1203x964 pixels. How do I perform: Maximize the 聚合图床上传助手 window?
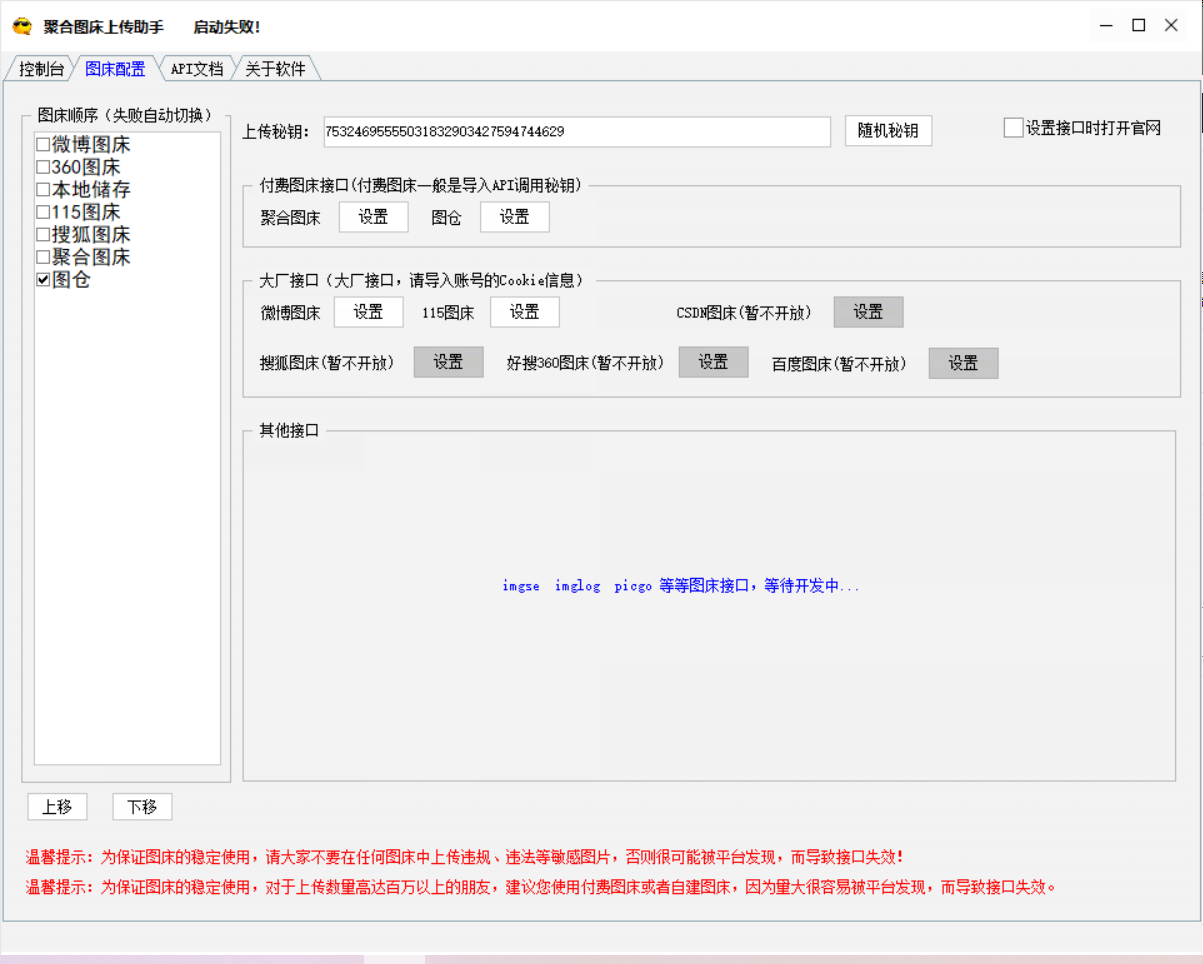pyautogui.click(x=1138, y=26)
